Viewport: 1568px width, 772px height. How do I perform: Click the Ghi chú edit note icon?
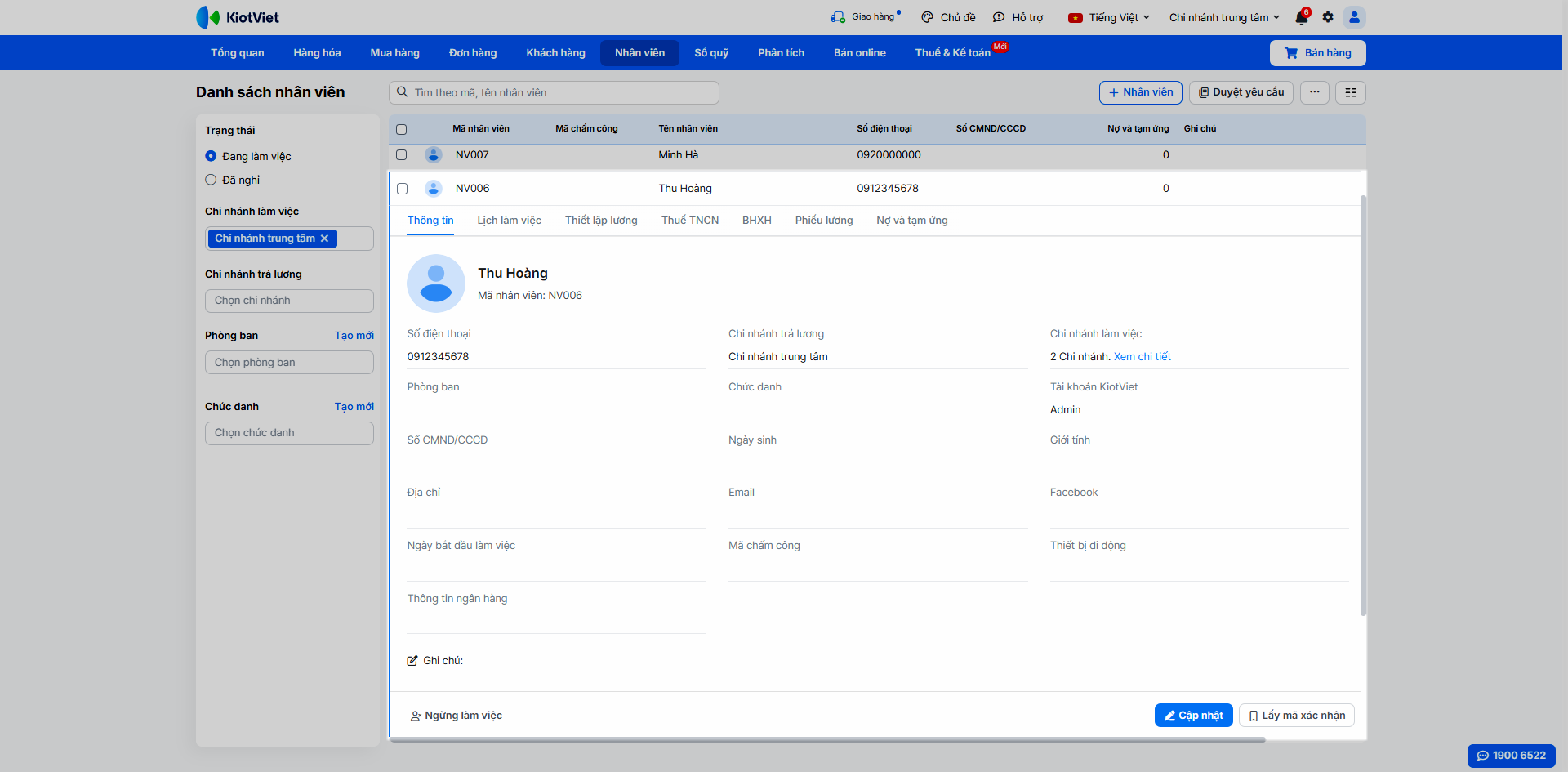(x=412, y=661)
